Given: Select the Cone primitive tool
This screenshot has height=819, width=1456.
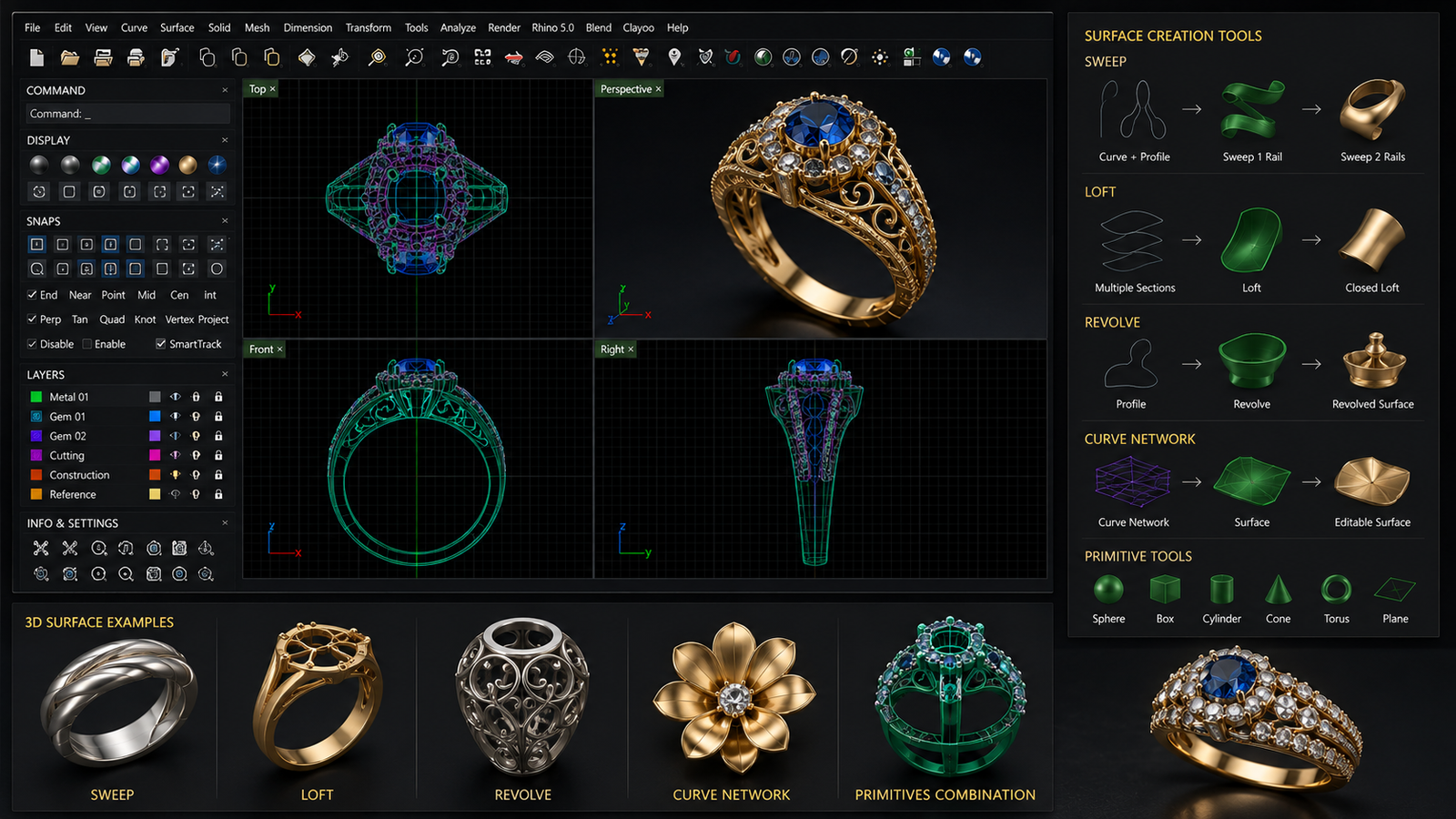Looking at the screenshot, I should (x=1279, y=590).
